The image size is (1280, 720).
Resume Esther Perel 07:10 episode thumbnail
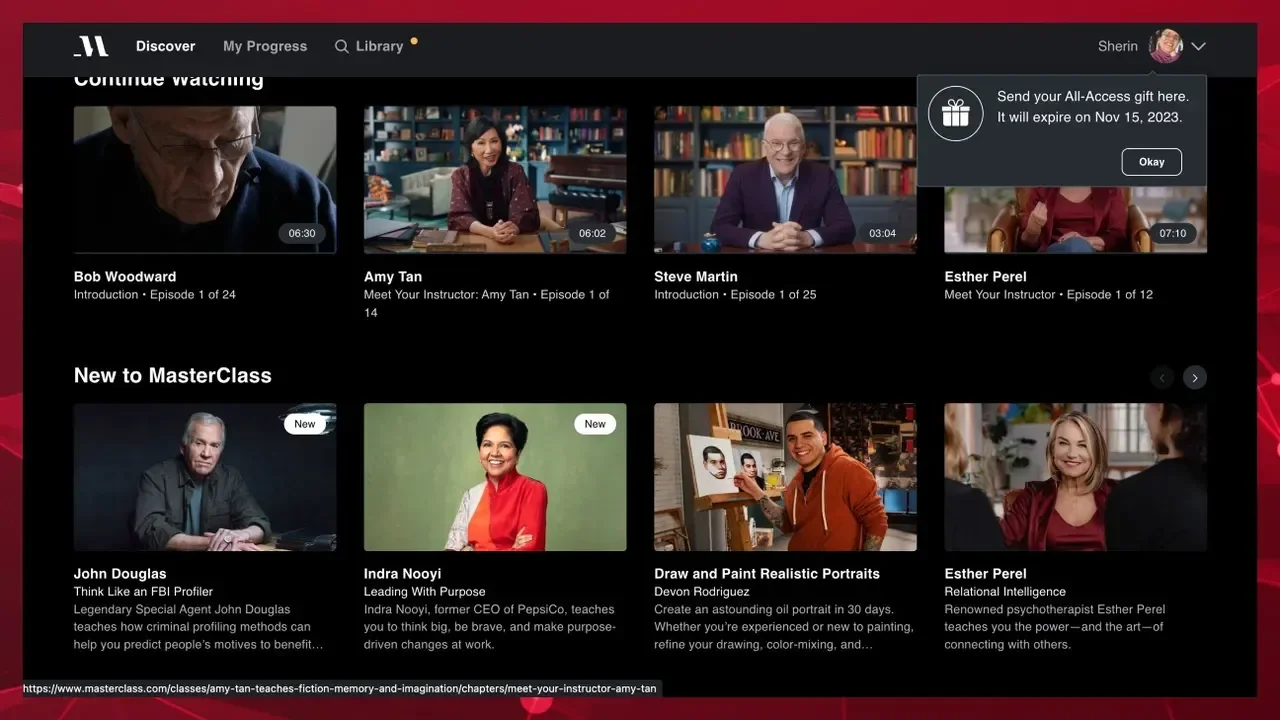pyautogui.click(x=1076, y=219)
